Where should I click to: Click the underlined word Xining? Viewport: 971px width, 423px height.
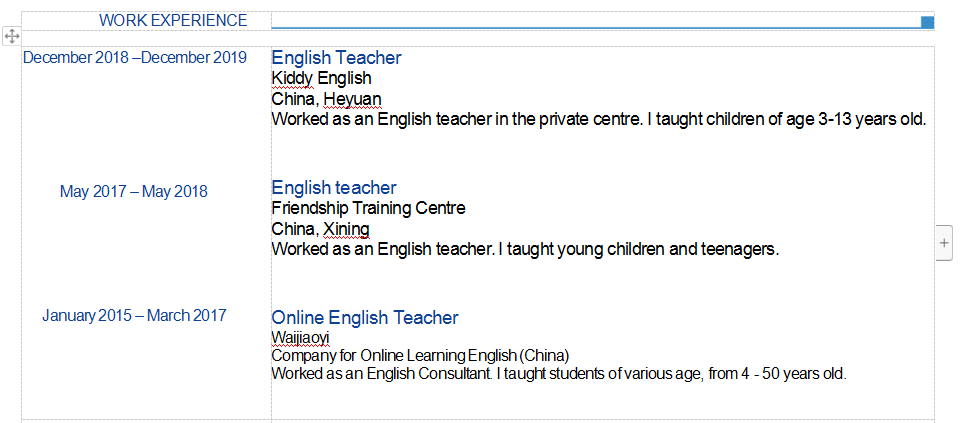pos(347,229)
